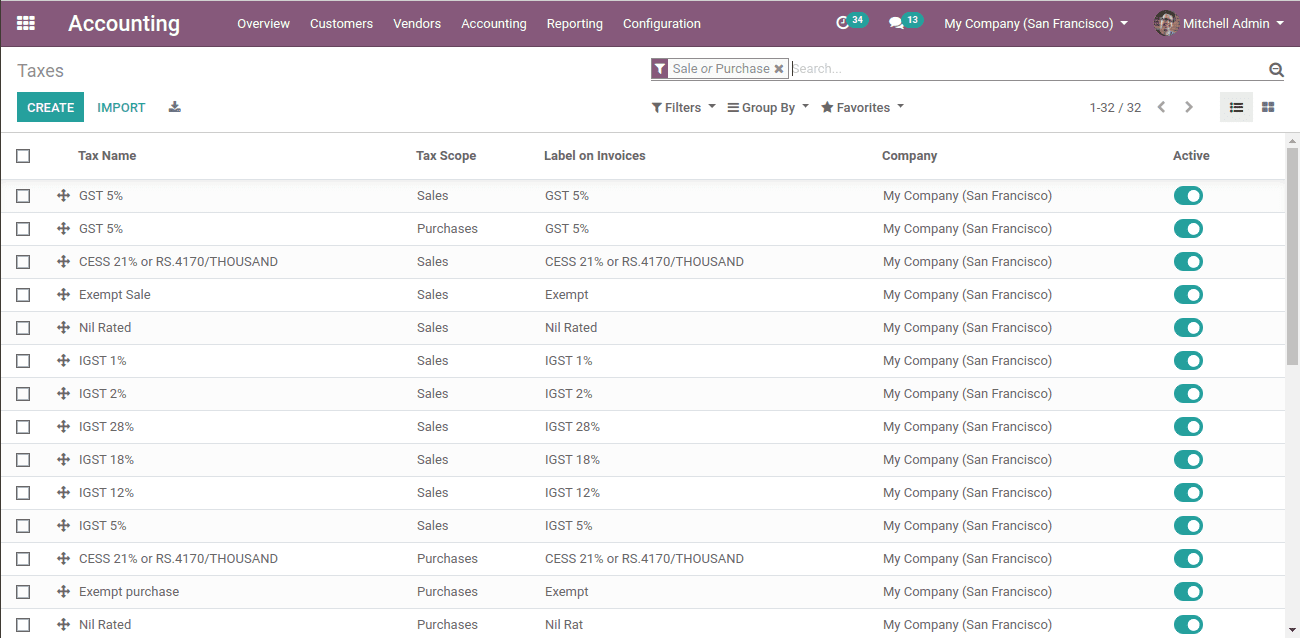Open the apps grid menu icon
The height and width of the screenshot is (638, 1300).
(26, 23)
